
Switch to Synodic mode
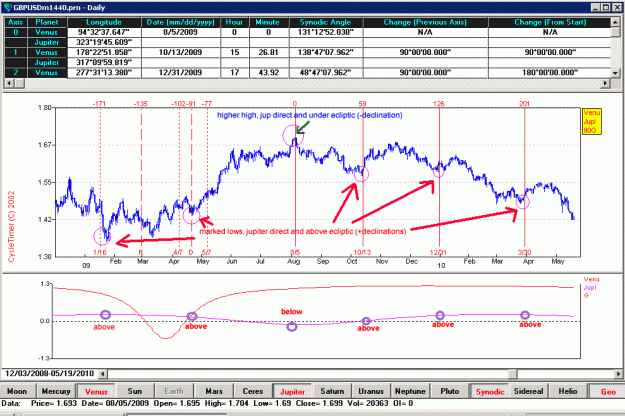coord(490,391)
